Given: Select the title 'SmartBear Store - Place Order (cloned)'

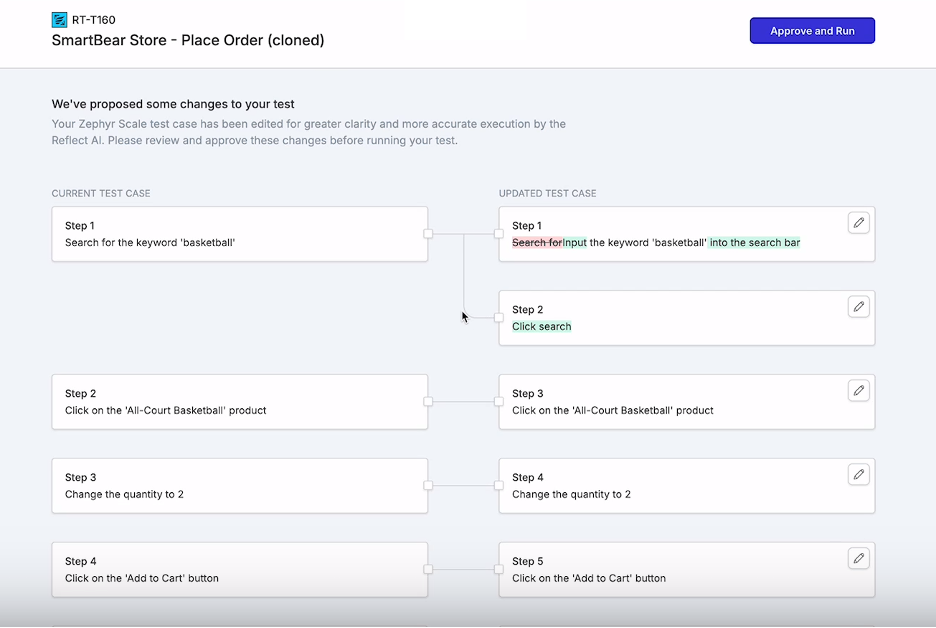Looking at the screenshot, I should (189, 40).
